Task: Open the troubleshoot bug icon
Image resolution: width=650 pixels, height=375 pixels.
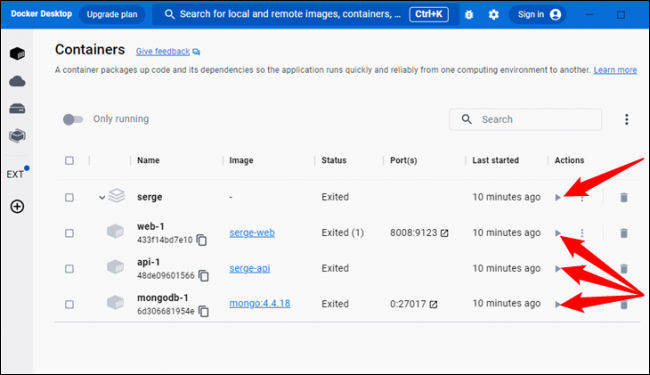Action: pos(469,15)
